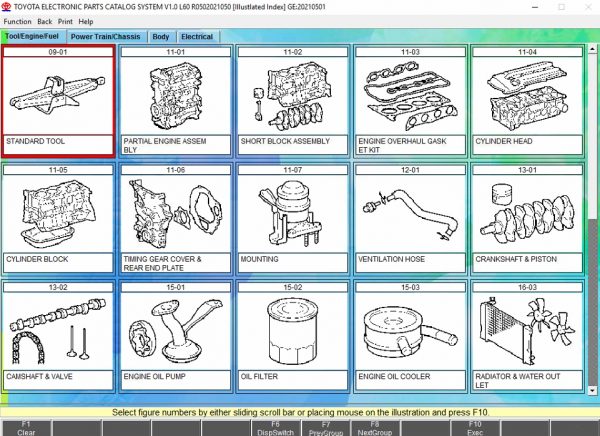The image size is (600, 436).
Task: Click figure number 11-07 label
Action: click(293, 170)
